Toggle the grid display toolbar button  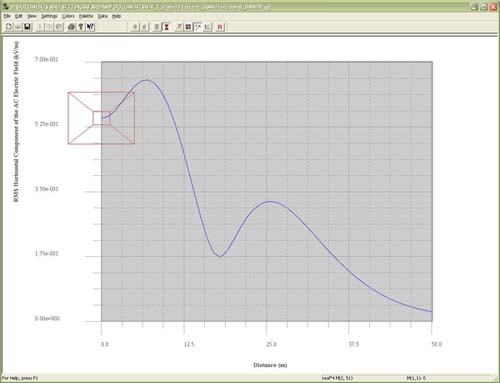click(x=188, y=27)
